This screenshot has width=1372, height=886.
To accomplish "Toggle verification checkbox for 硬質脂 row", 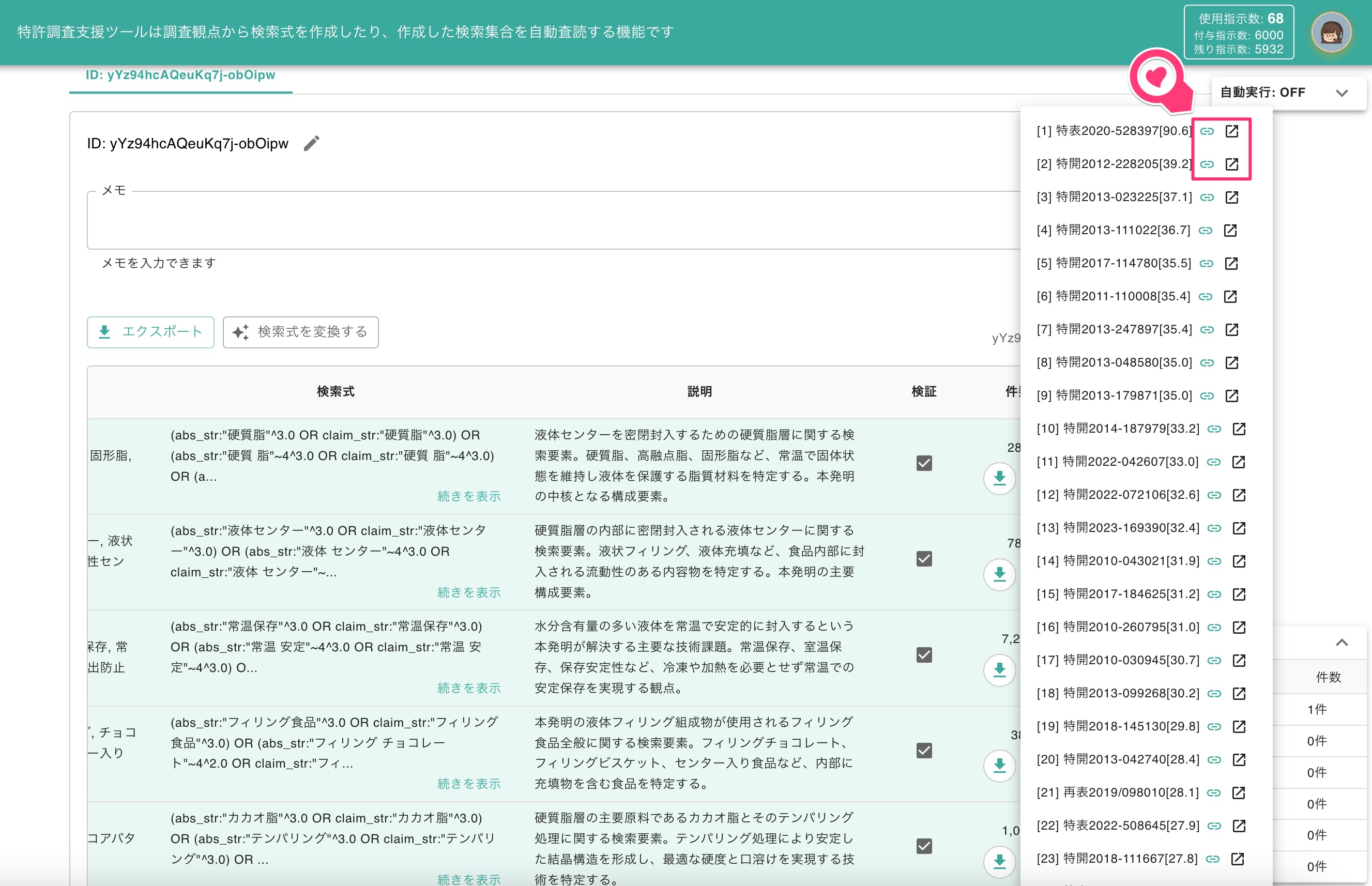I will 924,463.
